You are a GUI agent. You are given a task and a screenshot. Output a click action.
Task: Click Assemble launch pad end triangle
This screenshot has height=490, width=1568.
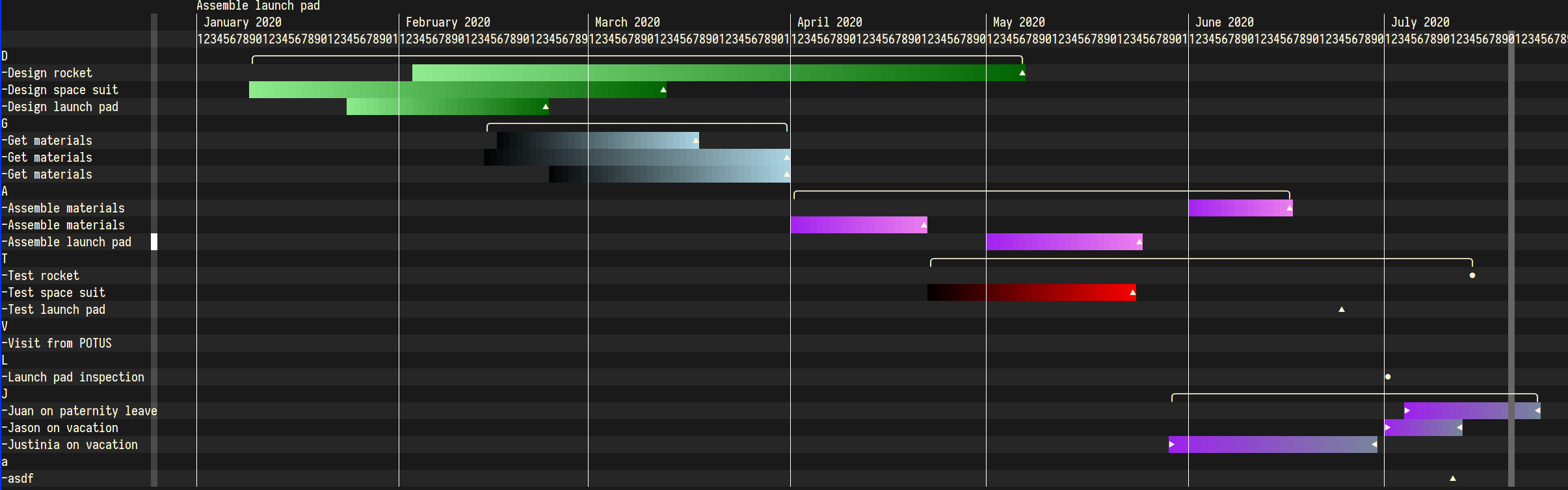1139,242
